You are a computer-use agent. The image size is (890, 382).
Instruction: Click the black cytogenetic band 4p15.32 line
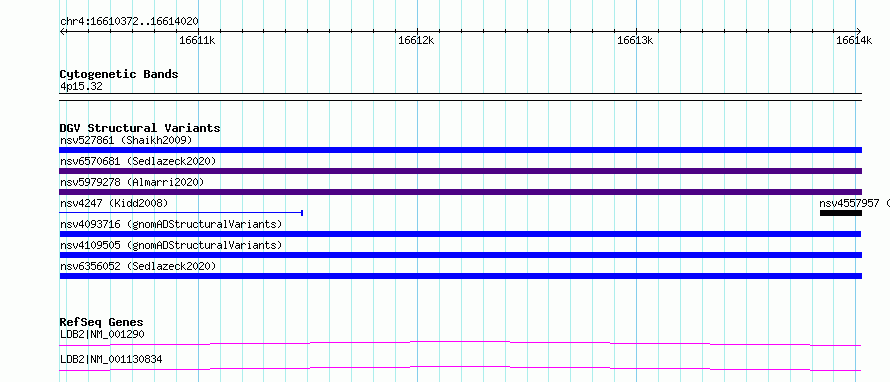(461, 97)
